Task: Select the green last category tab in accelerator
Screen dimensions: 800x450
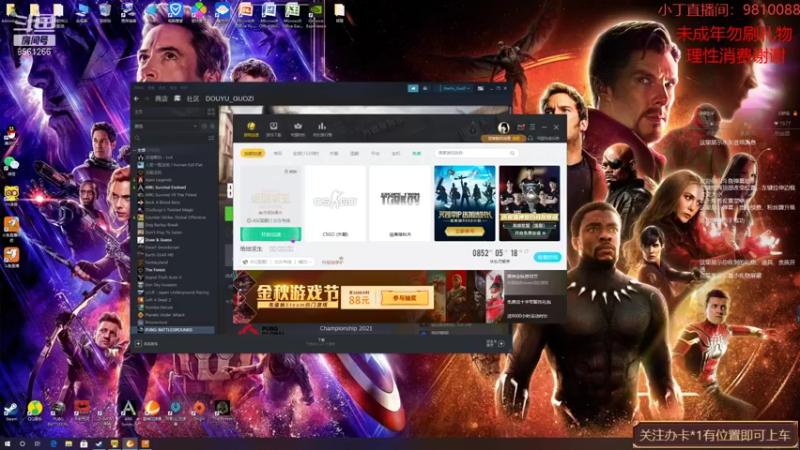Action: pyautogui.click(x=417, y=153)
